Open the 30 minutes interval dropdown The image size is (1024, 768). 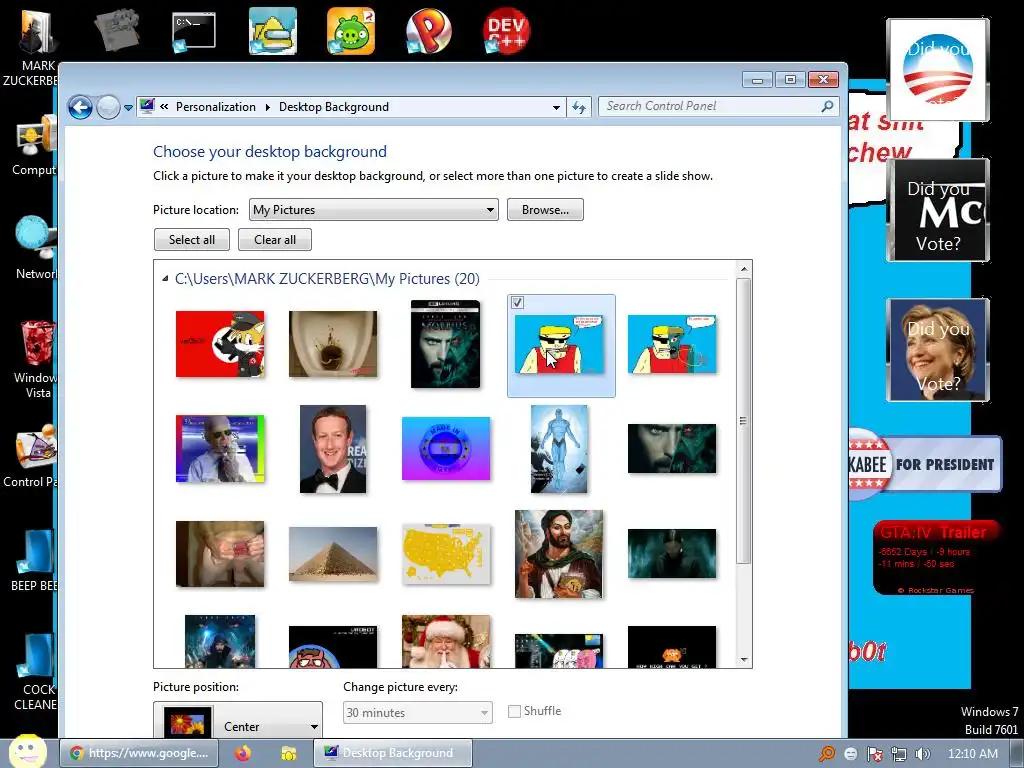click(417, 712)
